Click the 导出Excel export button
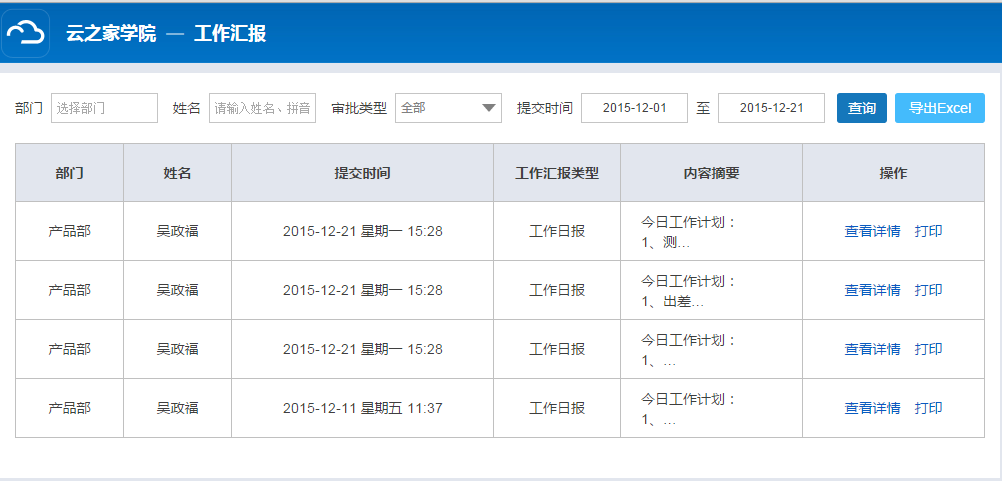Viewport: 1002px width, 481px height. [939, 108]
